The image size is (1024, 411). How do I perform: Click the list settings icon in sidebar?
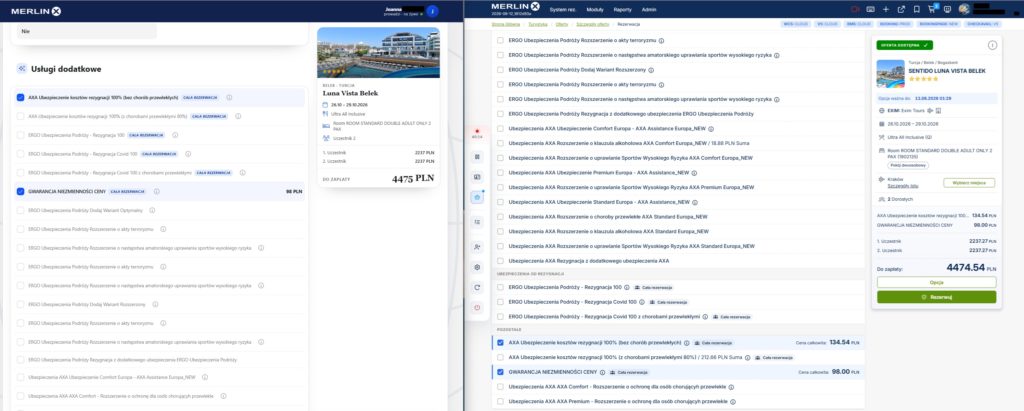(x=477, y=222)
